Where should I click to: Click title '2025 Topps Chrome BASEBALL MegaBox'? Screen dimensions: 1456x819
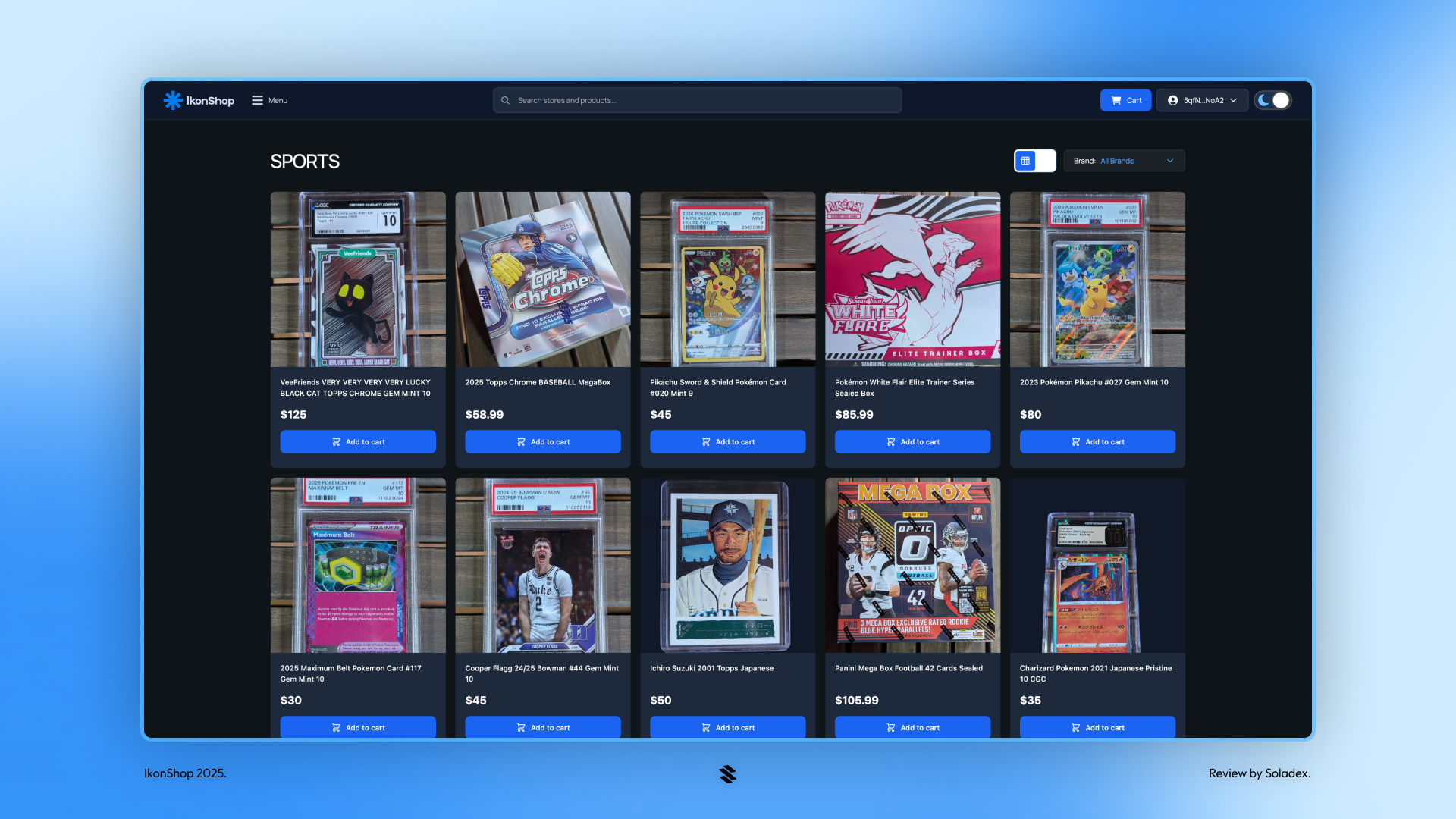pos(538,382)
